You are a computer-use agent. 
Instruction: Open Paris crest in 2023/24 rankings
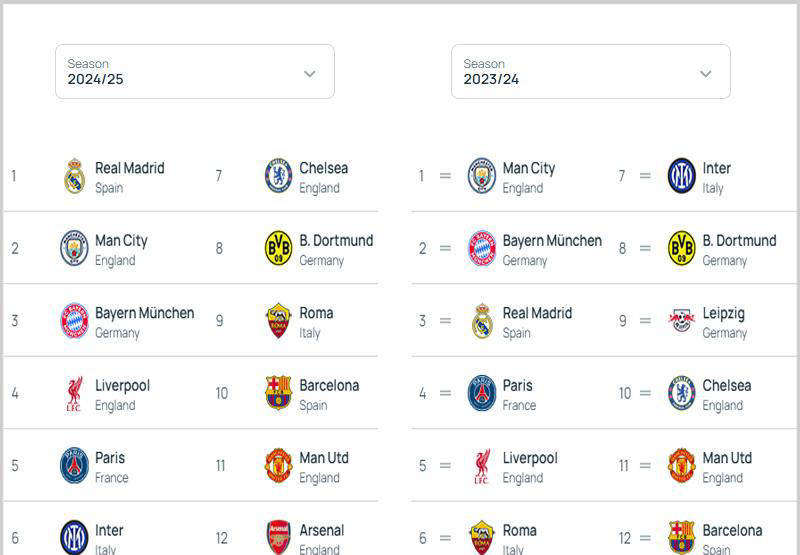(482, 394)
